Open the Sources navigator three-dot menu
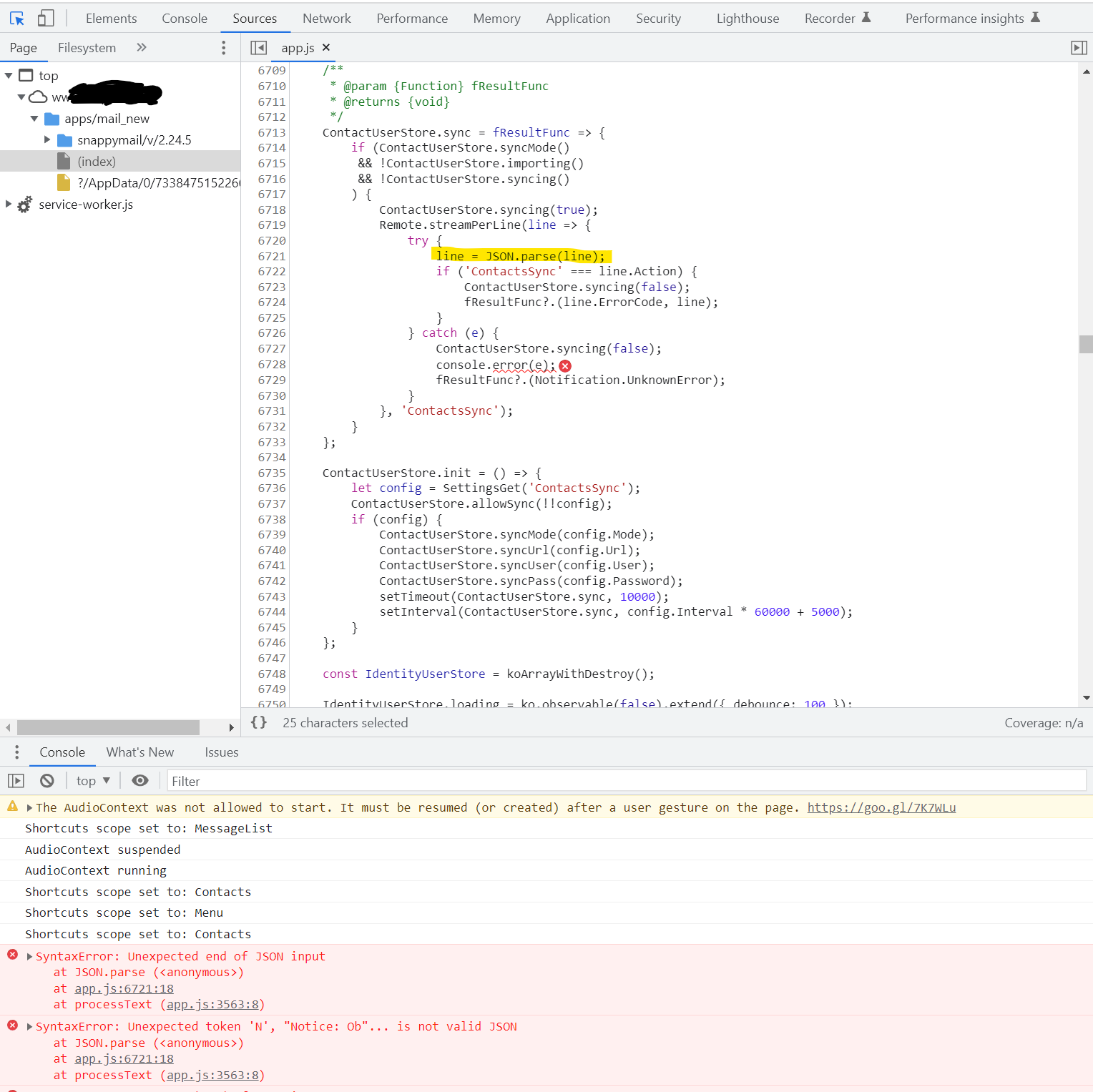The height and width of the screenshot is (1092, 1093). [223, 47]
